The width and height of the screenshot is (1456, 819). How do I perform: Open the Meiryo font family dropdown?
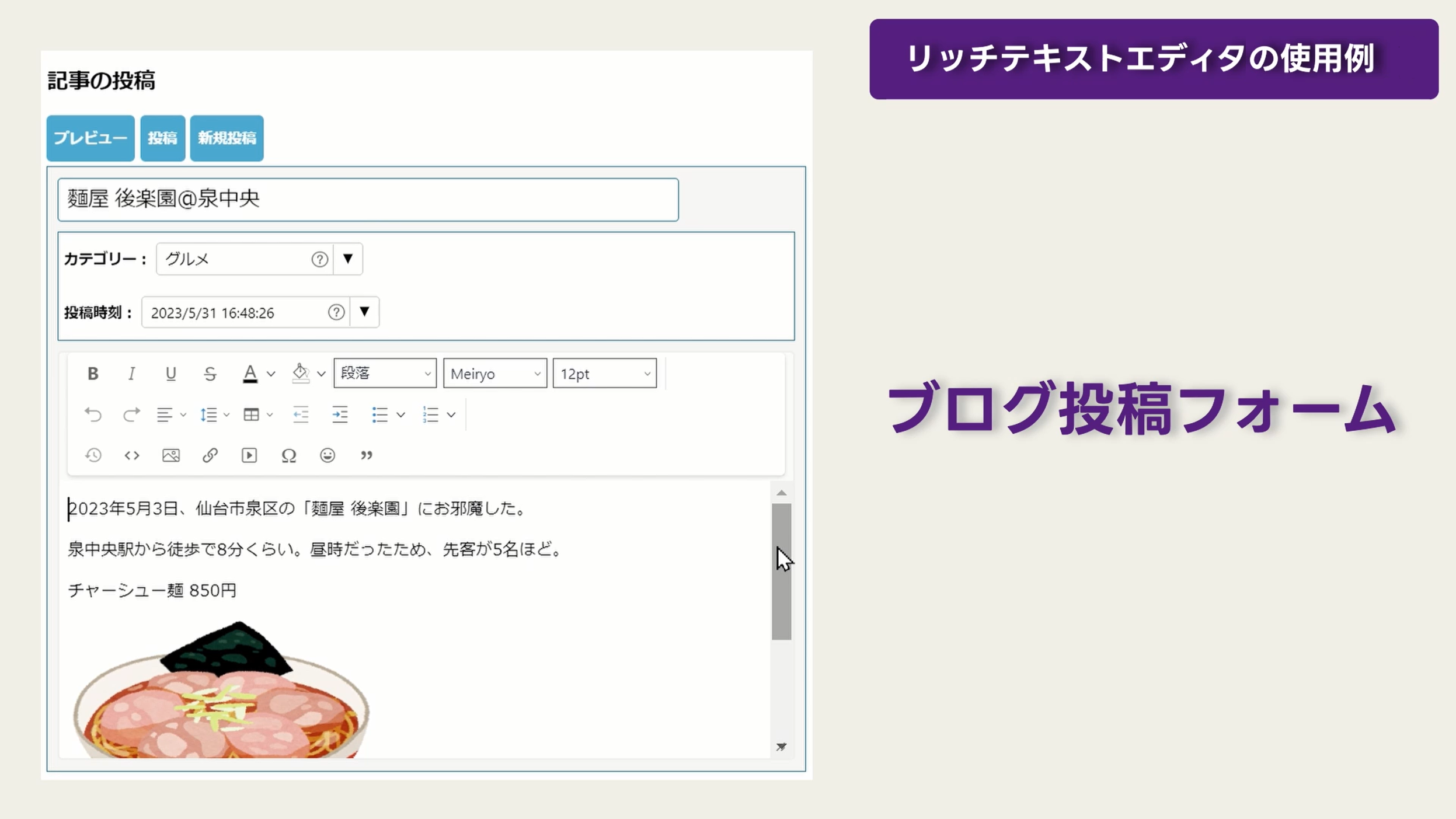coord(494,374)
